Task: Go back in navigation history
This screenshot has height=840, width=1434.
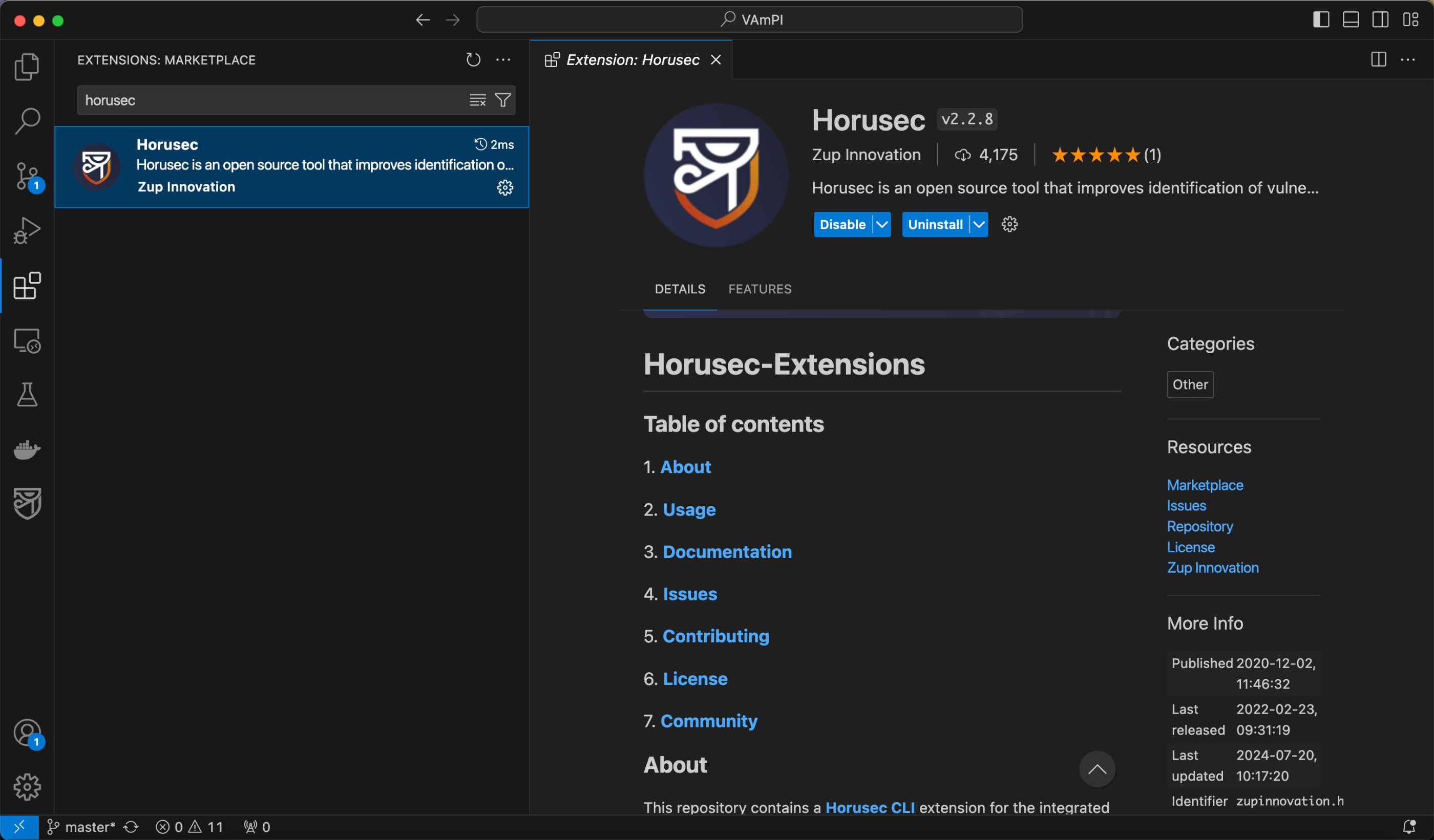Action: tap(423, 20)
